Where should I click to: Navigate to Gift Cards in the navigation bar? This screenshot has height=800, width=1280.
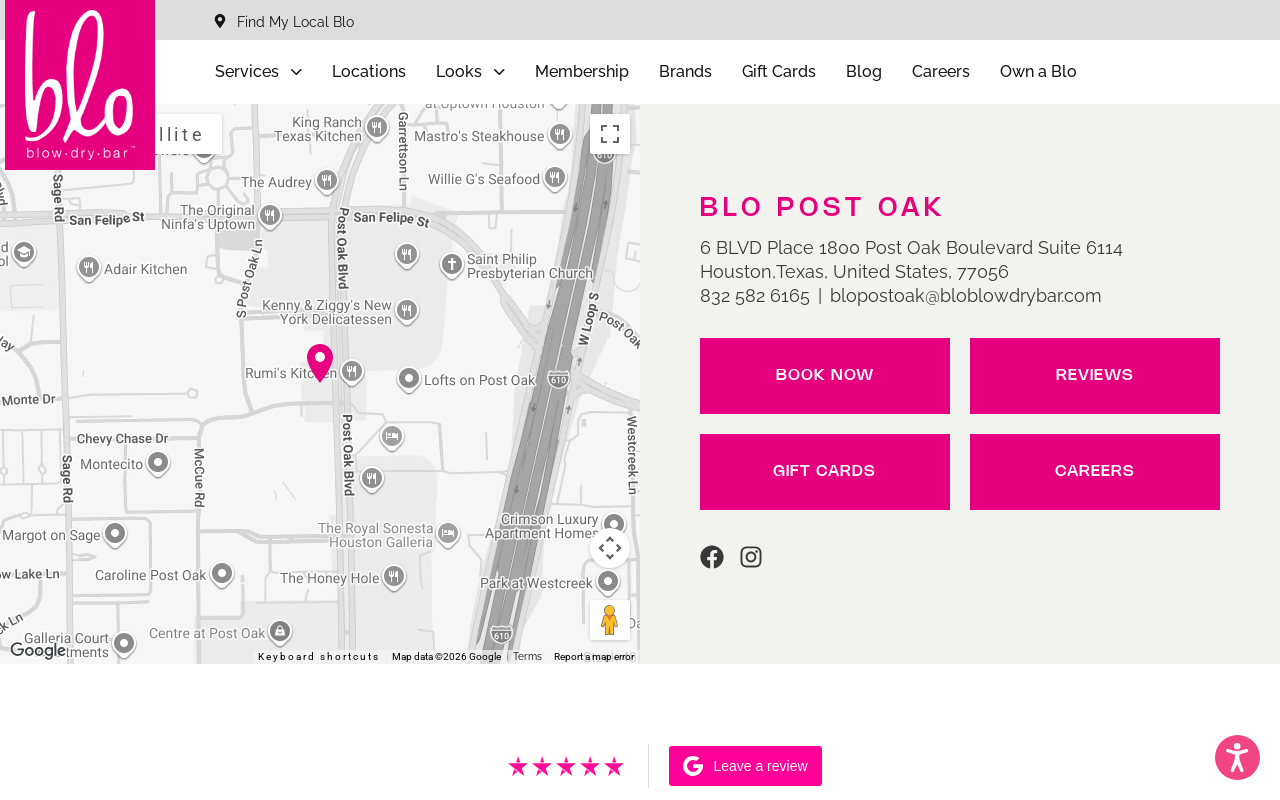779,71
